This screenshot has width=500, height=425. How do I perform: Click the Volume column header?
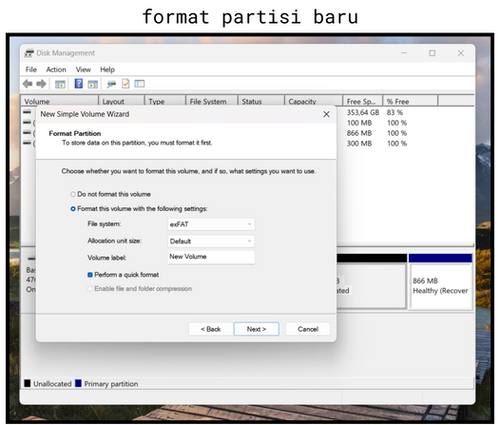coord(60,101)
